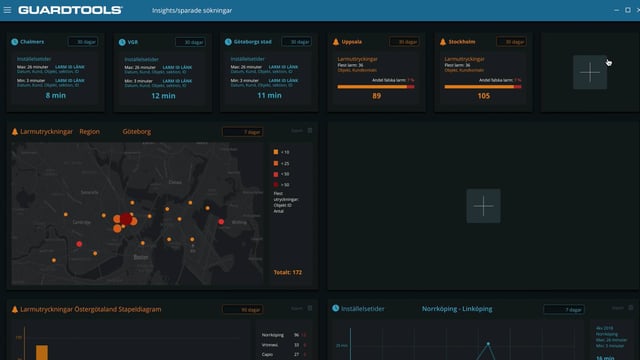Select the Region label on map panel

click(89, 131)
